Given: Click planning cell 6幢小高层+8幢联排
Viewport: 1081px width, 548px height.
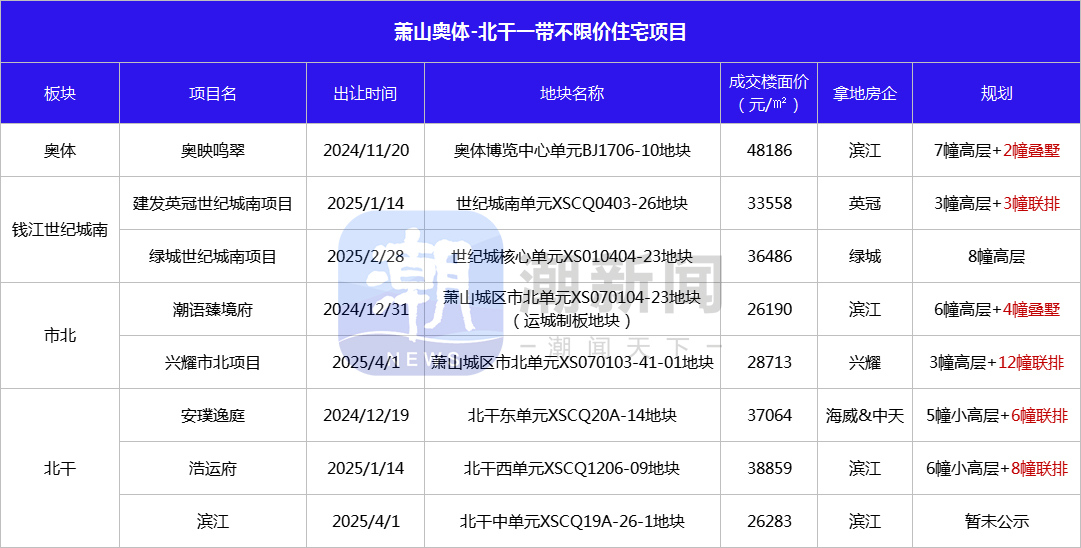Looking at the screenshot, I should tap(996, 469).
